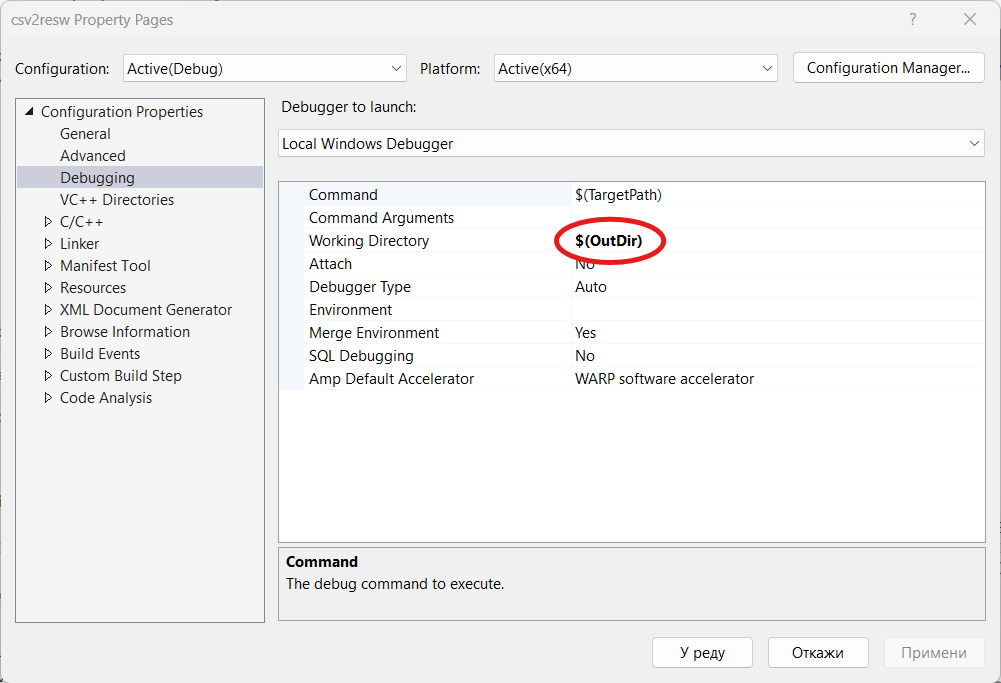Select the SQL Debugging property row
The width and height of the screenshot is (1001, 683).
(361, 356)
